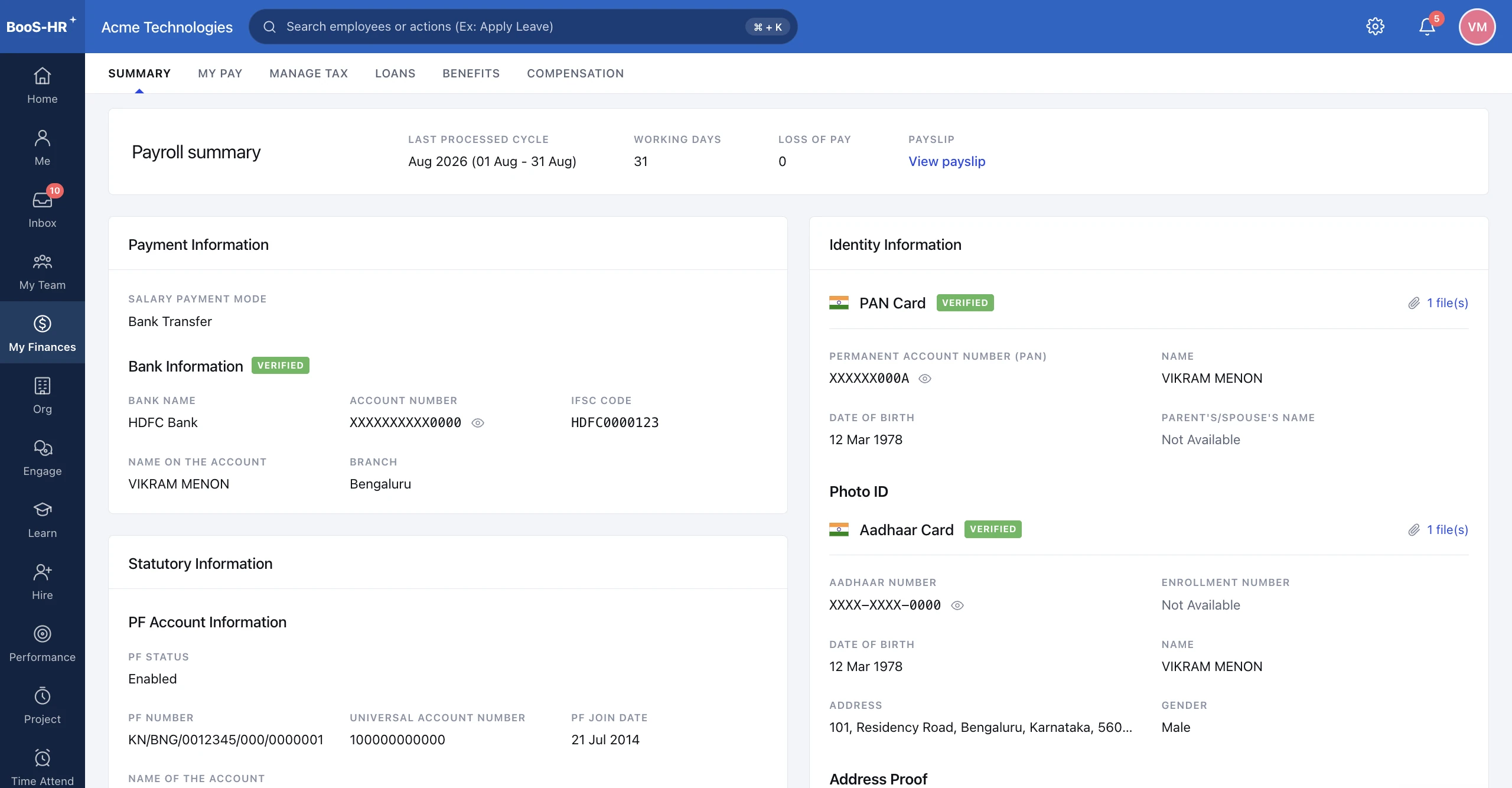
Task: Open the Benefits tab
Action: tap(471, 73)
